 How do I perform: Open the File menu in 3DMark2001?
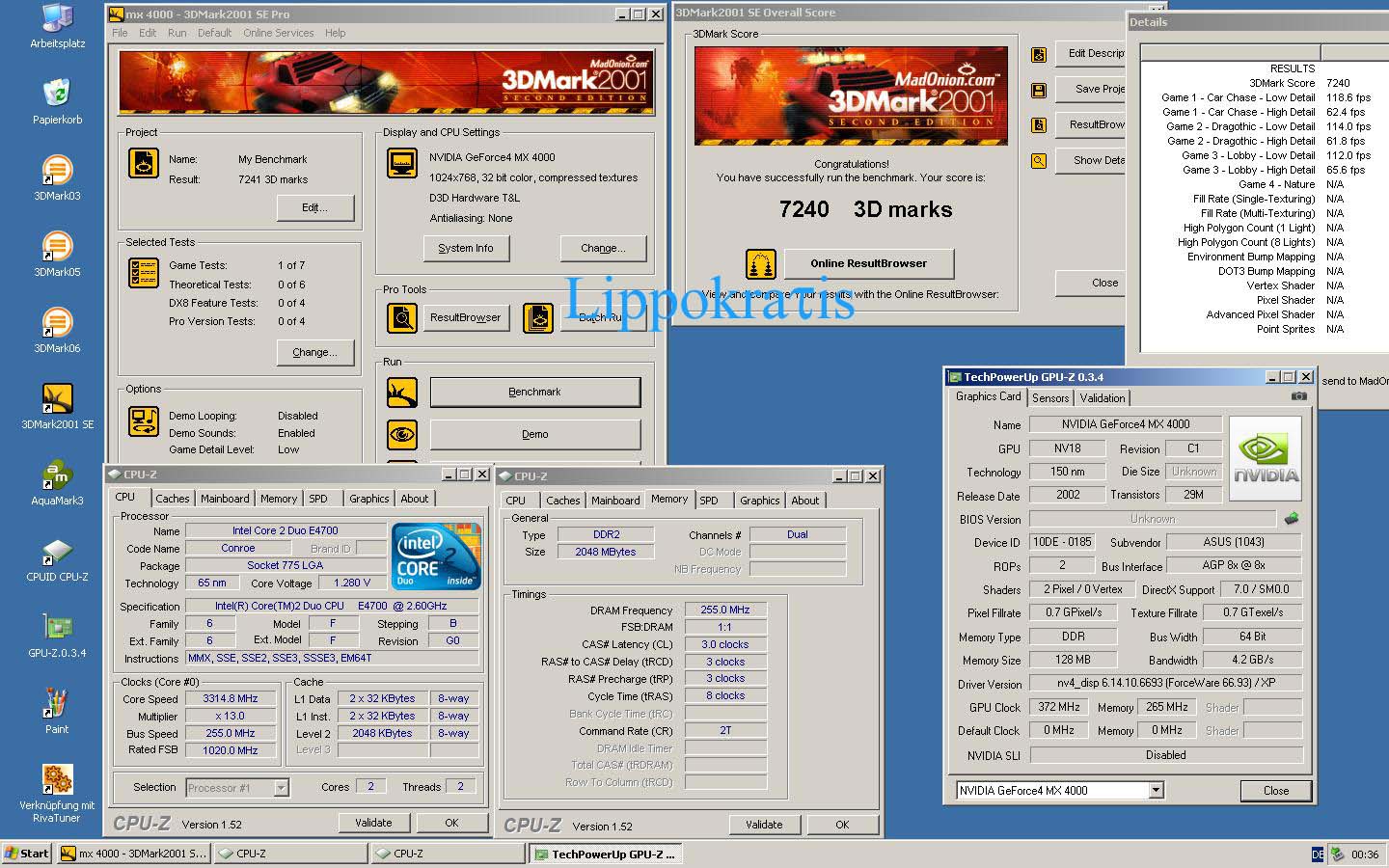pyautogui.click(x=120, y=33)
